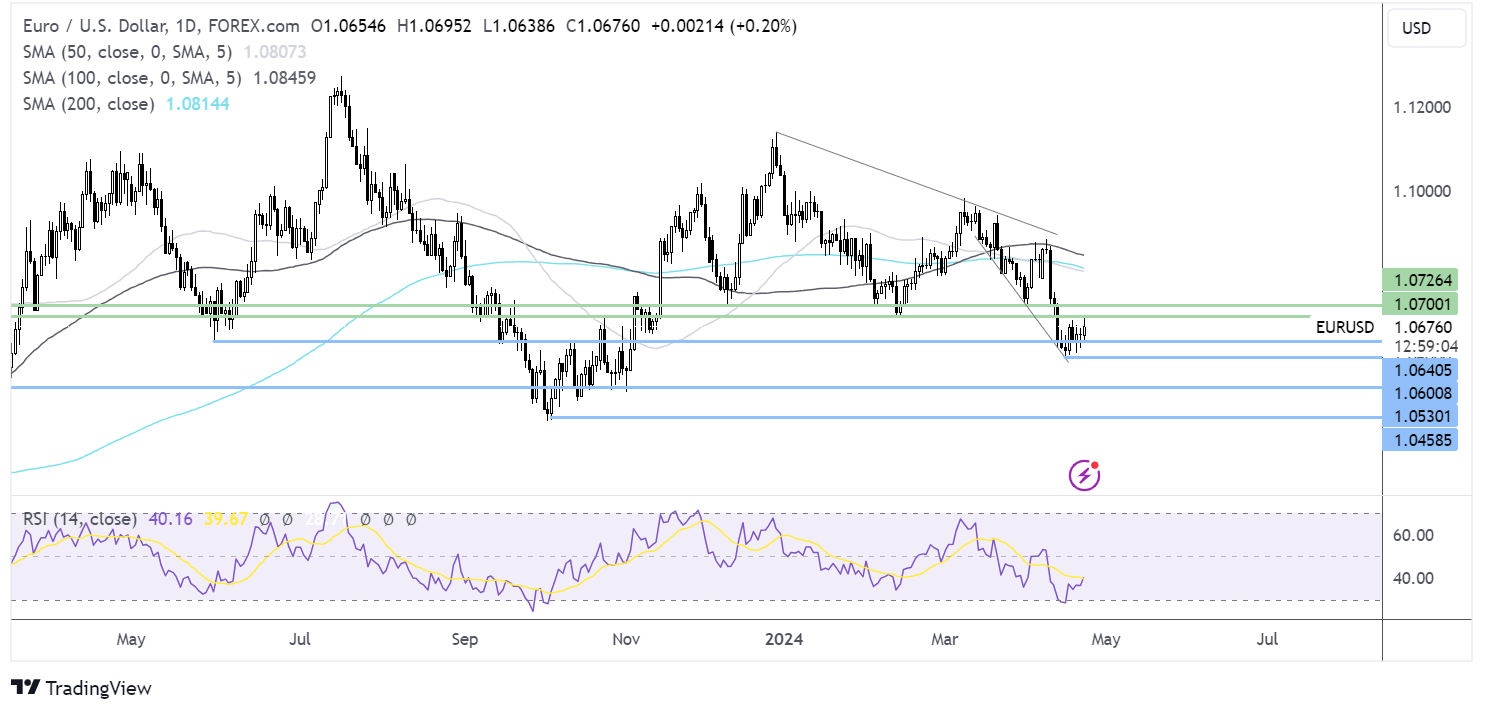Click the open value O1.06546 in header

click(x=350, y=27)
